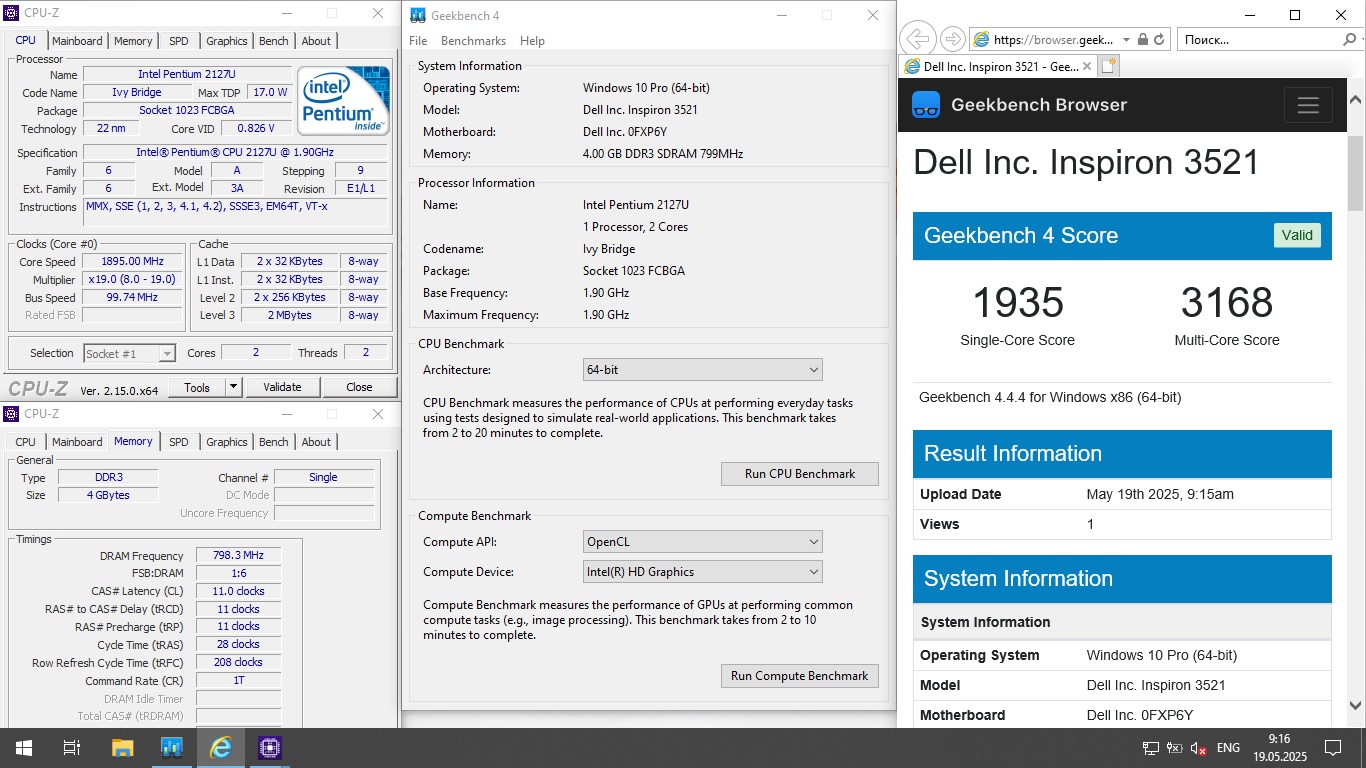1366x768 pixels.
Task: Click the Intel Pentium 2127U name field in CPU-Z
Action: (x=188, y=74)
